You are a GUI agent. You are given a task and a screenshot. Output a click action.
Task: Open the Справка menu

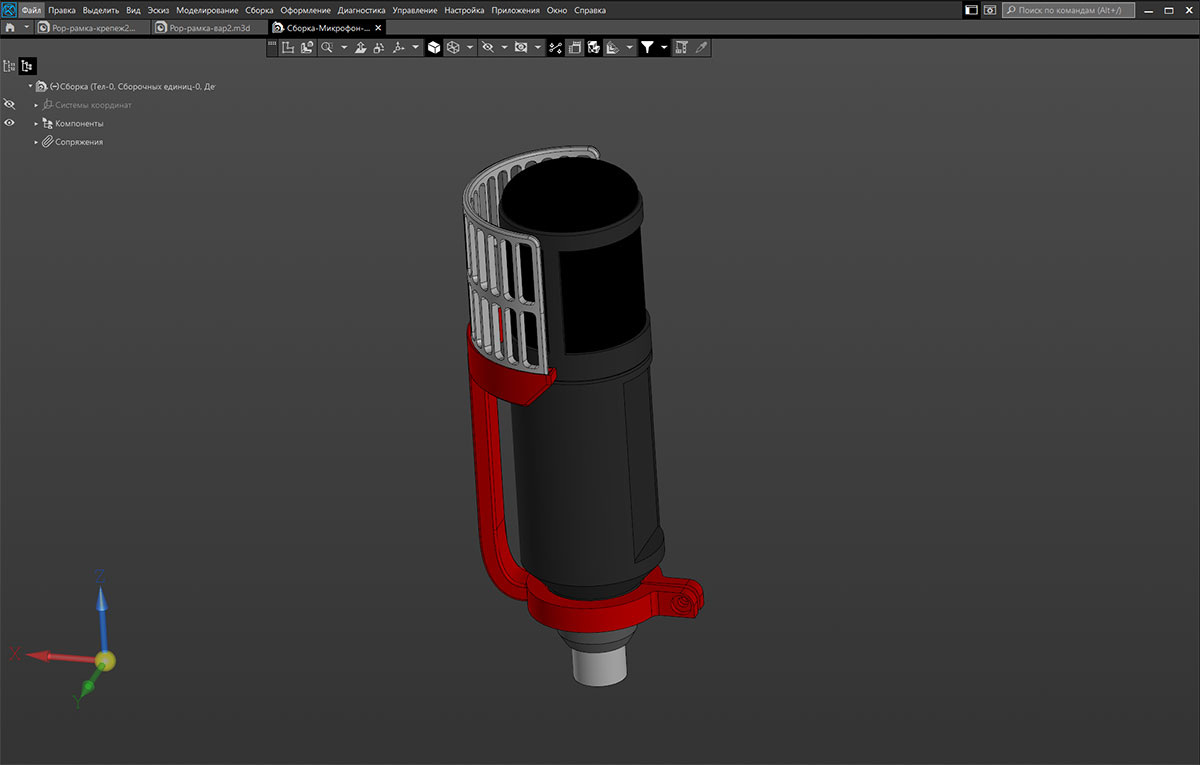[x=590, y=10]
